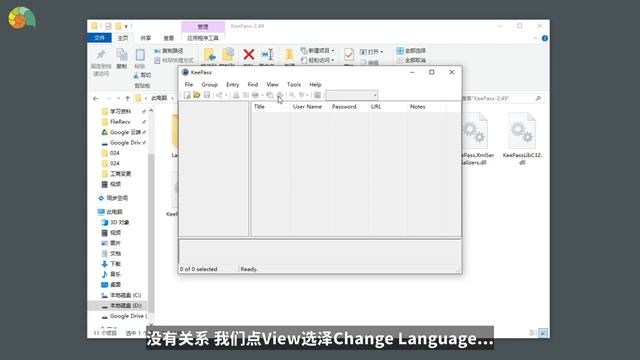This screenshot has height=360, width=640.
Task: Click the 复制路径 button in Explorer ribbon
Action: [169, 51]
